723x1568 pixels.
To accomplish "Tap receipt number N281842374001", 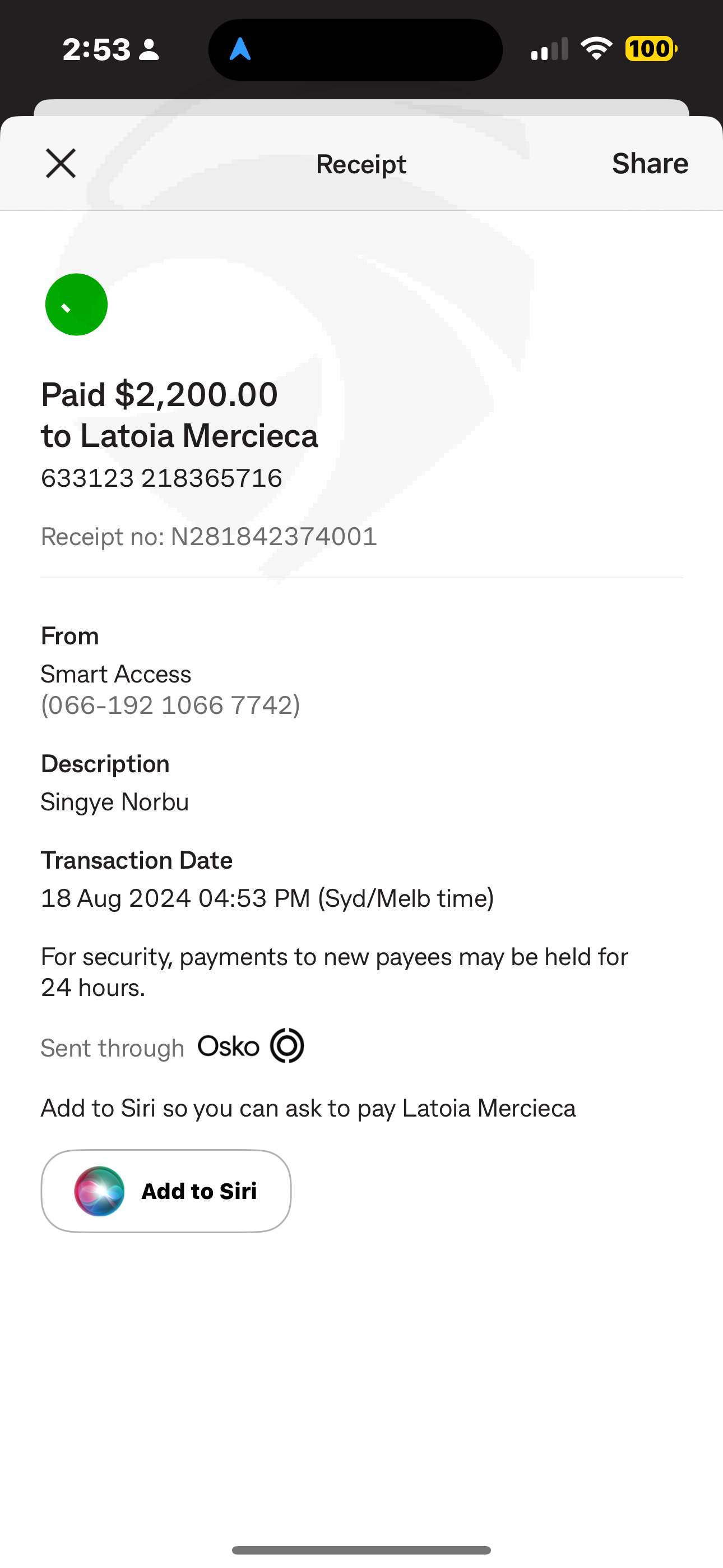I will click(x=208, y=536).
